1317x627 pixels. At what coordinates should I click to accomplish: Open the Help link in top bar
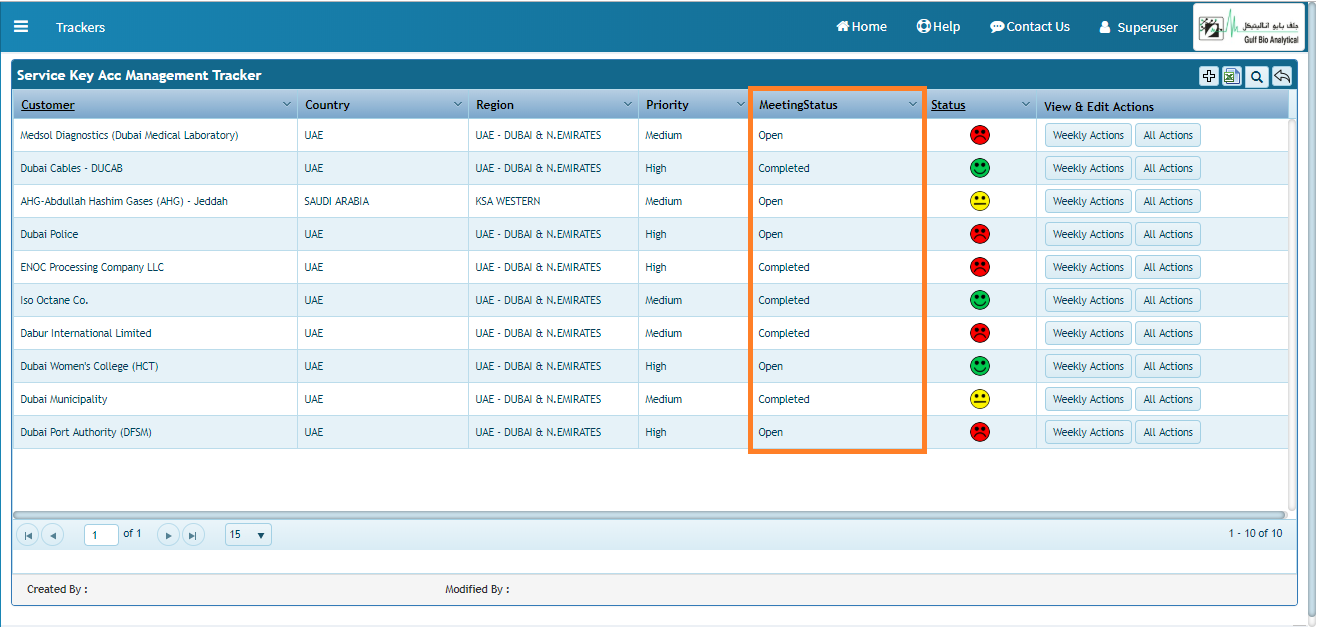click(938, 27)
